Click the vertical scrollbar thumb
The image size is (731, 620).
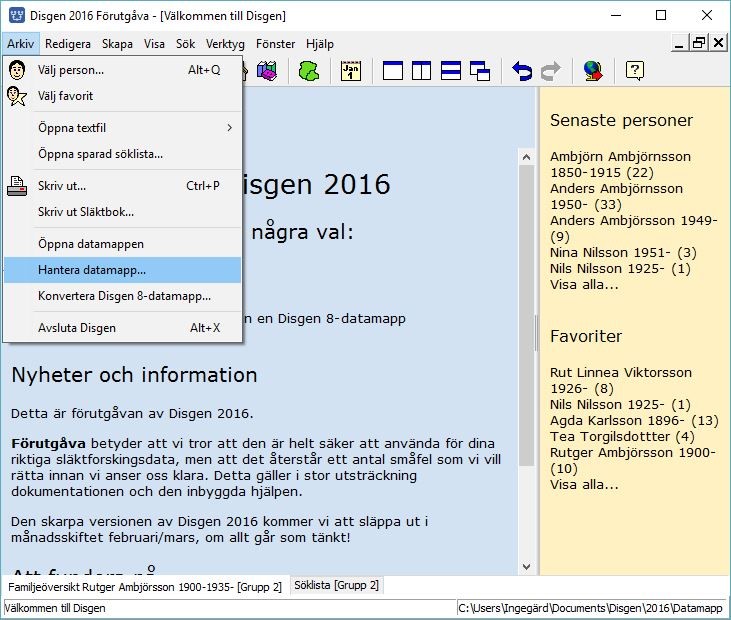click(x=526, y=315)
